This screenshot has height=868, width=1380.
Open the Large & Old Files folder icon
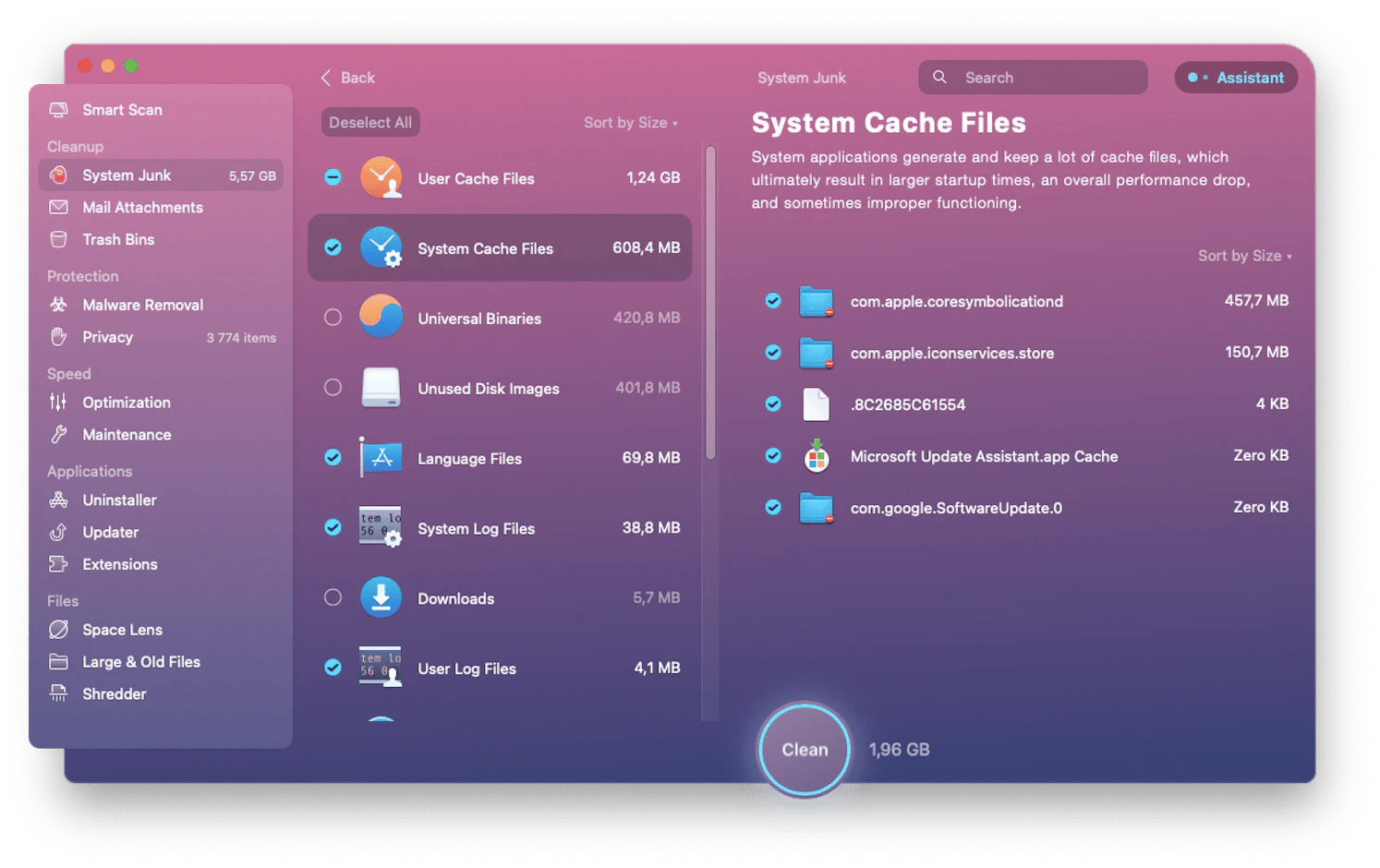tap(58, 662)
